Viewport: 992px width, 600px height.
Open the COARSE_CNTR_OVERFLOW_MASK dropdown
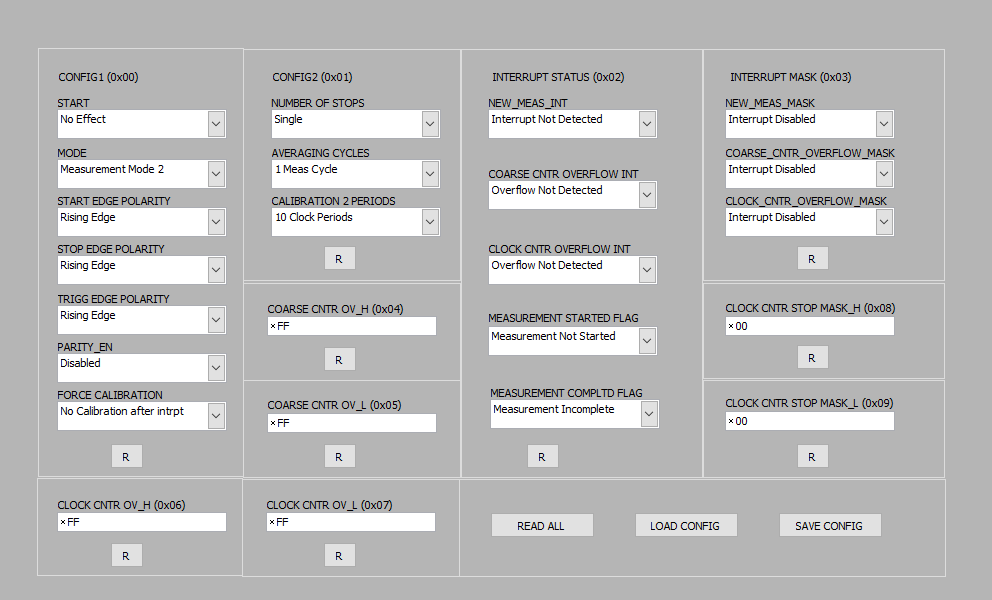(884, 174)
